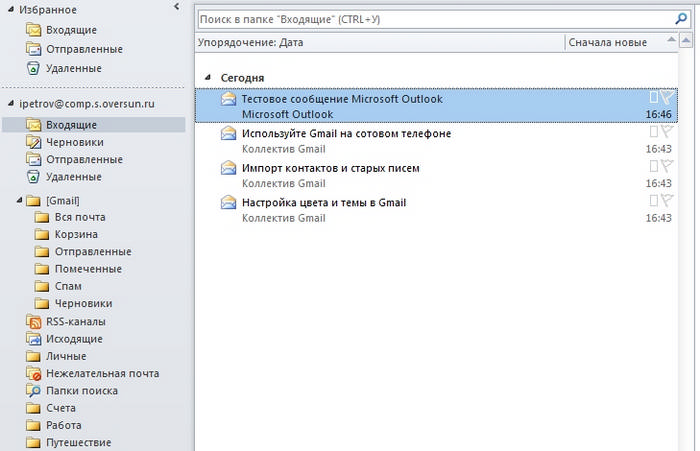Click the RSS-каналы feed icon

click(x=33, y=322)
